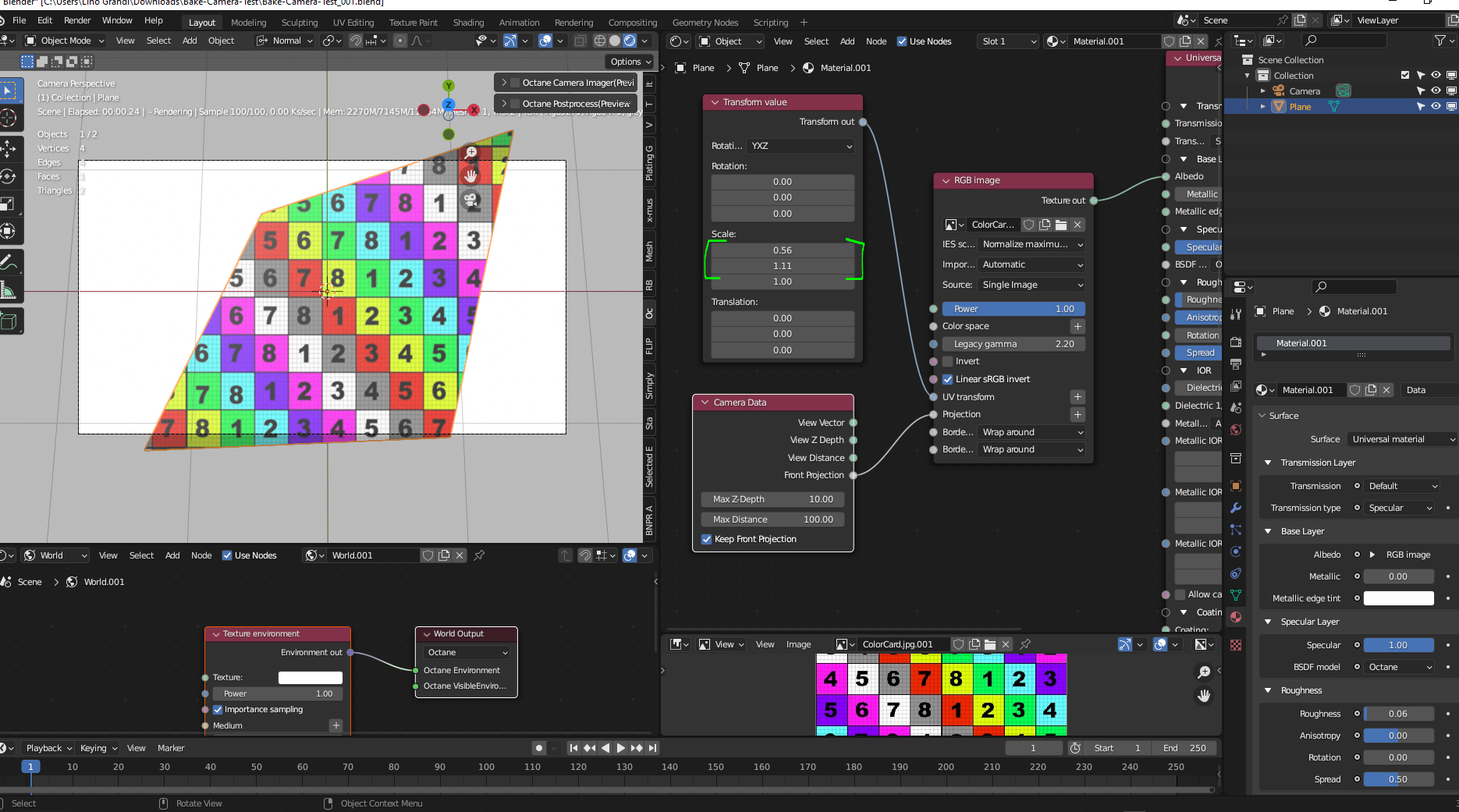This screenshot has width=1459, height=812.
Task: Click the viewport pan hand gizmo
Action: [x=470, y=176]
